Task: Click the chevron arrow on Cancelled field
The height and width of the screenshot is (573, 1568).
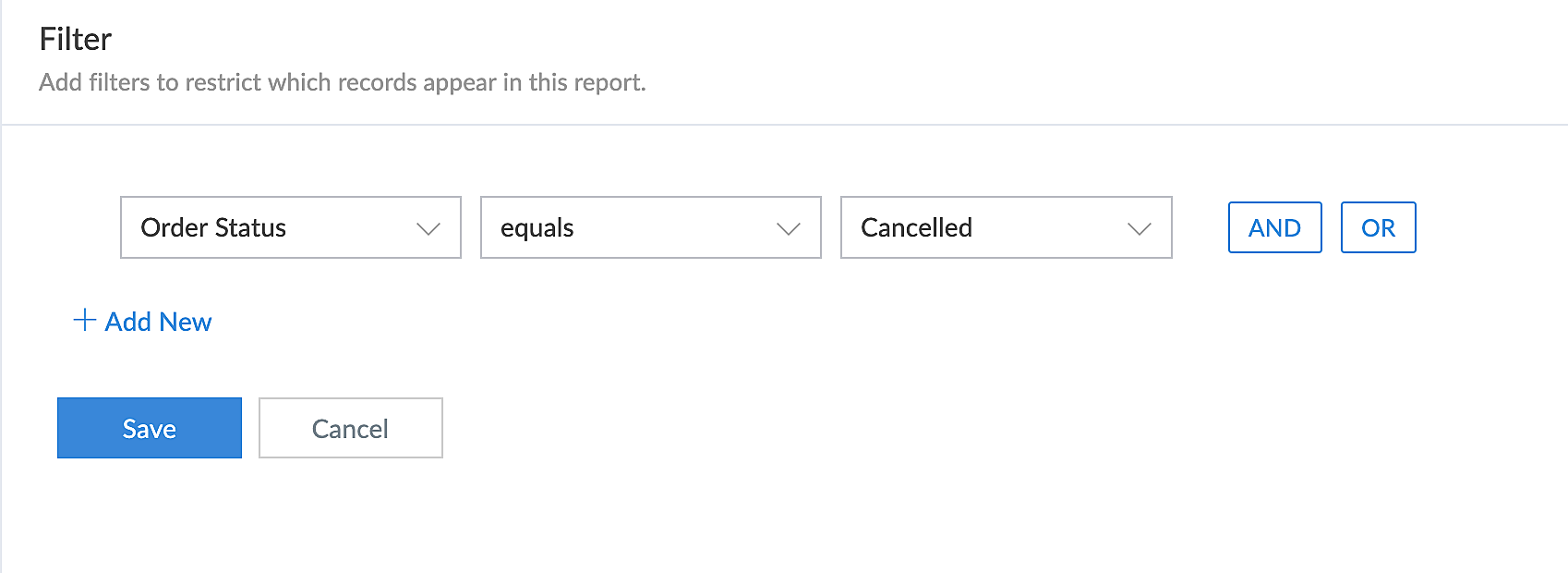Action: point(1139,228)
